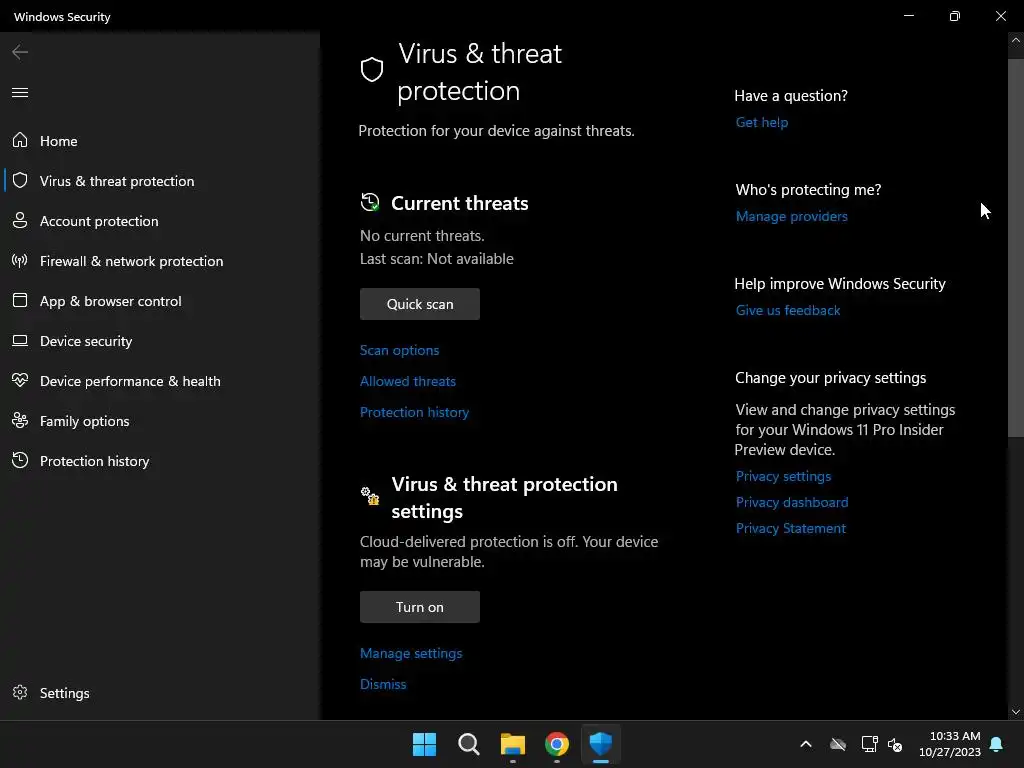Click the back arrow icon
The width and height of the screenshot is (1024, 768).
20,52
